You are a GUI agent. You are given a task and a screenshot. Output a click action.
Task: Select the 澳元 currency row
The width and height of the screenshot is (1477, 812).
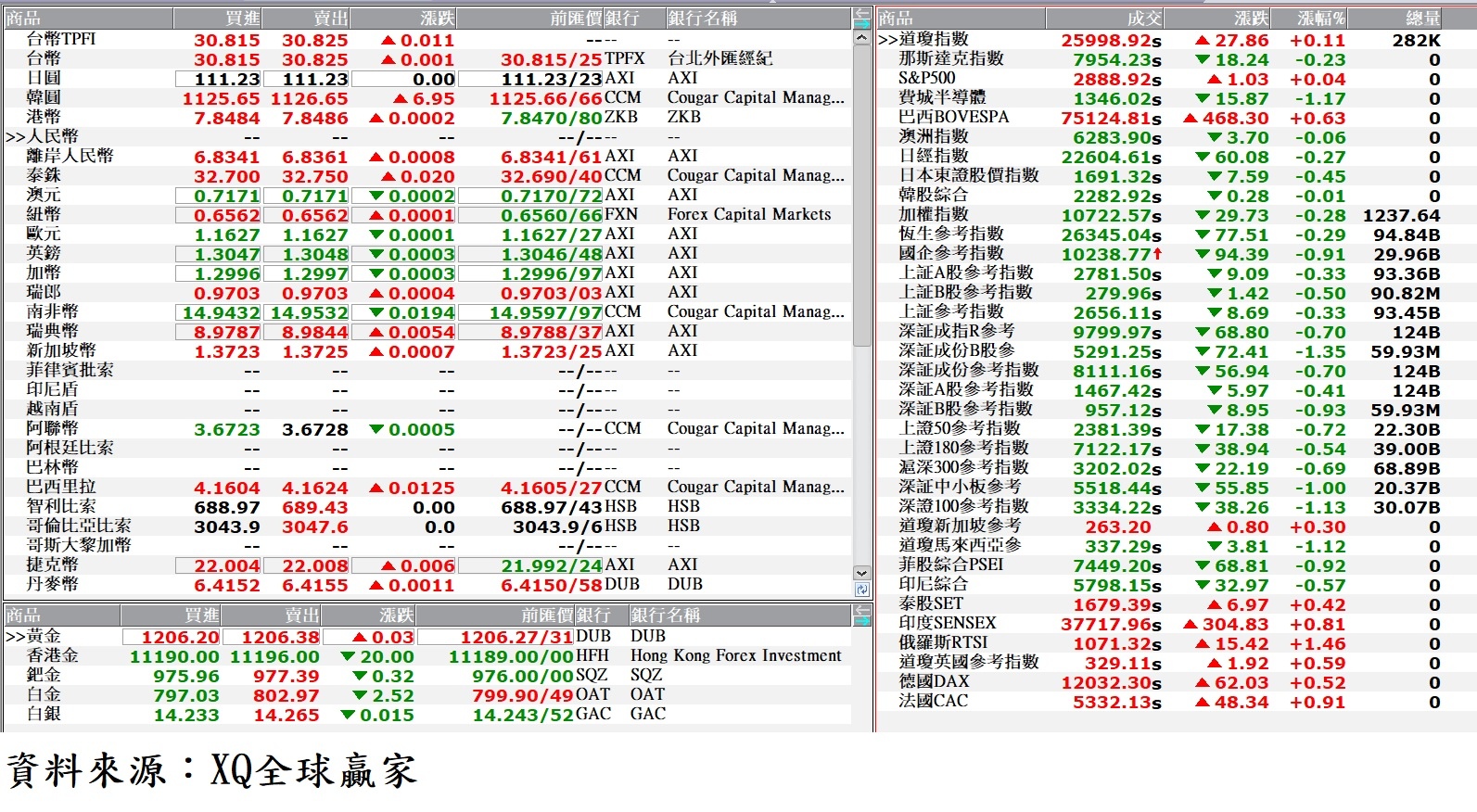(427, 195)
